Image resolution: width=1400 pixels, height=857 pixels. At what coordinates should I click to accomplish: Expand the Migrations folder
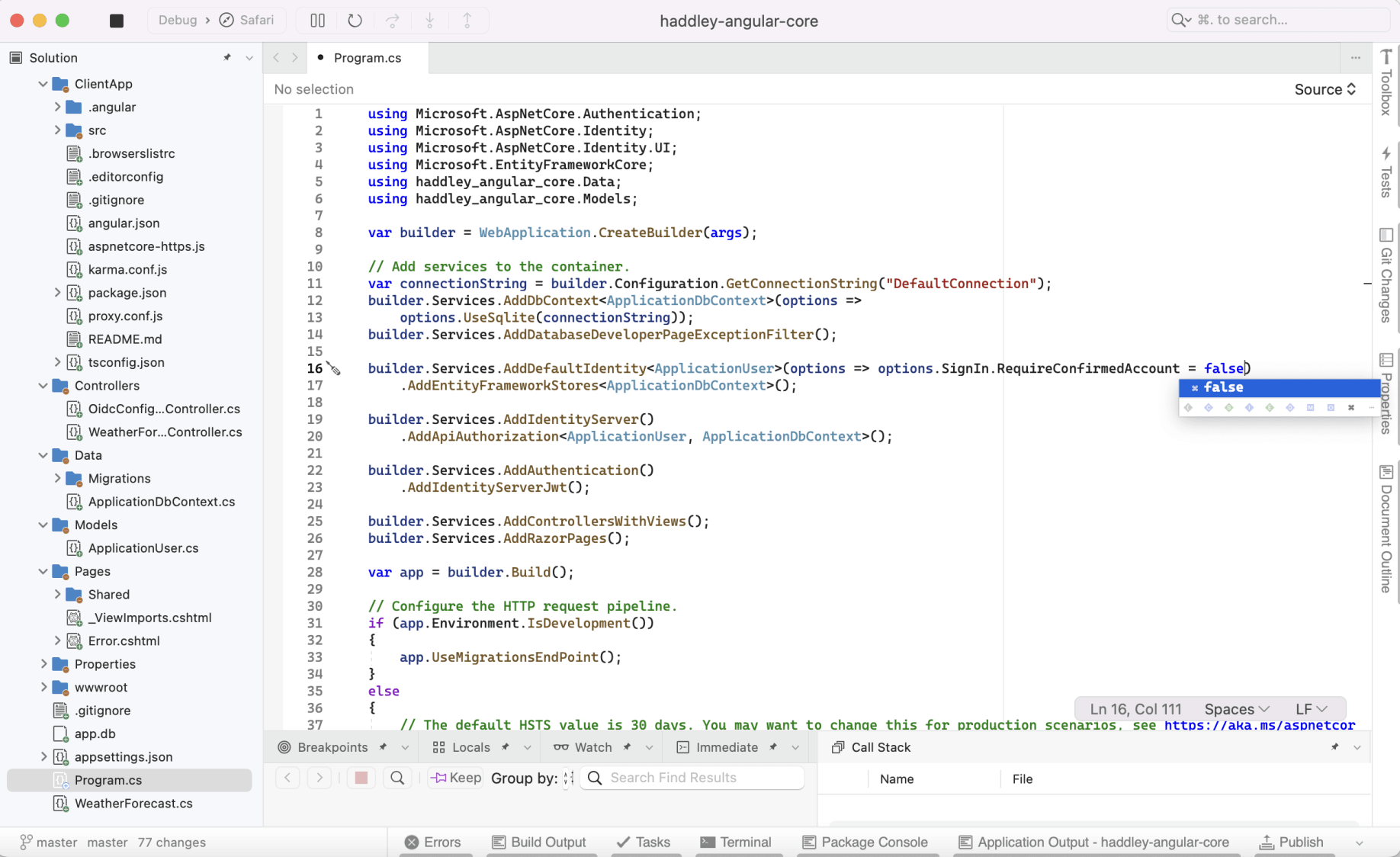[x=57, y=478]
